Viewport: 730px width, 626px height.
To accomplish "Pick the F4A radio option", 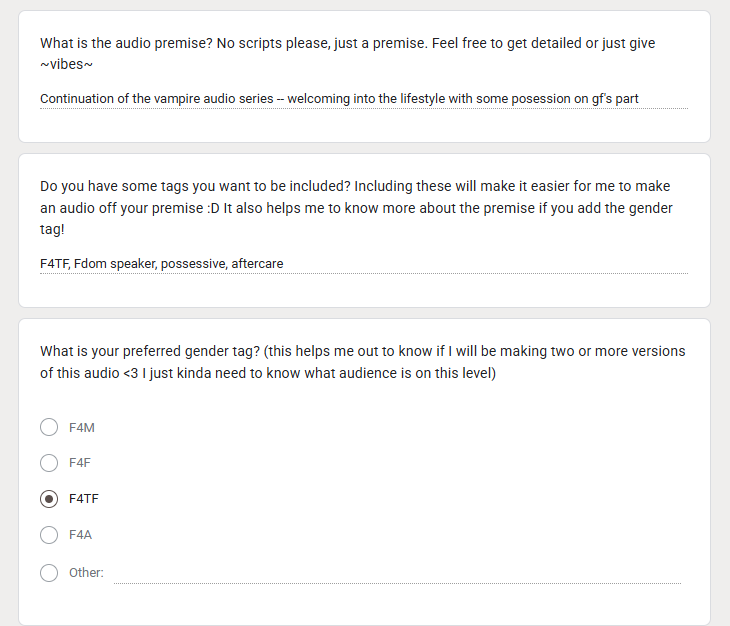I will (49, 535).
